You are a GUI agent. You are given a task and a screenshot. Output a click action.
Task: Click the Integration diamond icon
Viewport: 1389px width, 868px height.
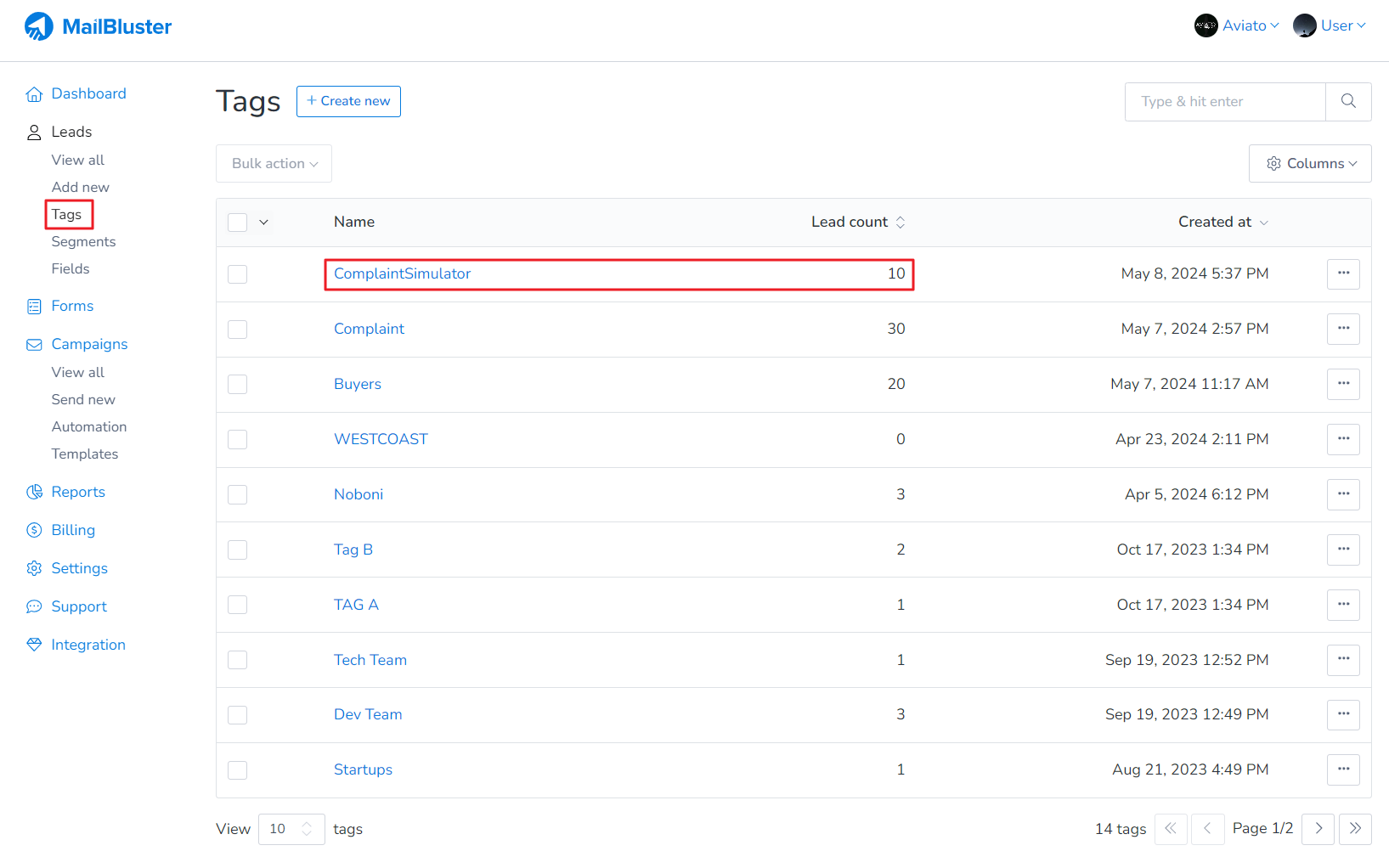pyautogui.click(x=34, y=645)
